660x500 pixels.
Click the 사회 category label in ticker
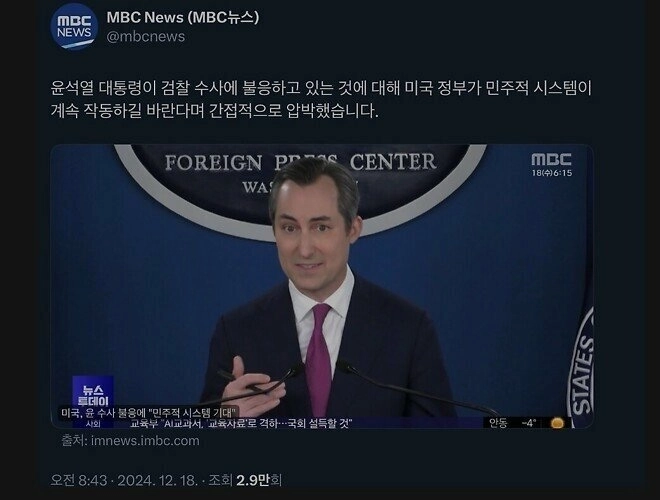(93, 423)
